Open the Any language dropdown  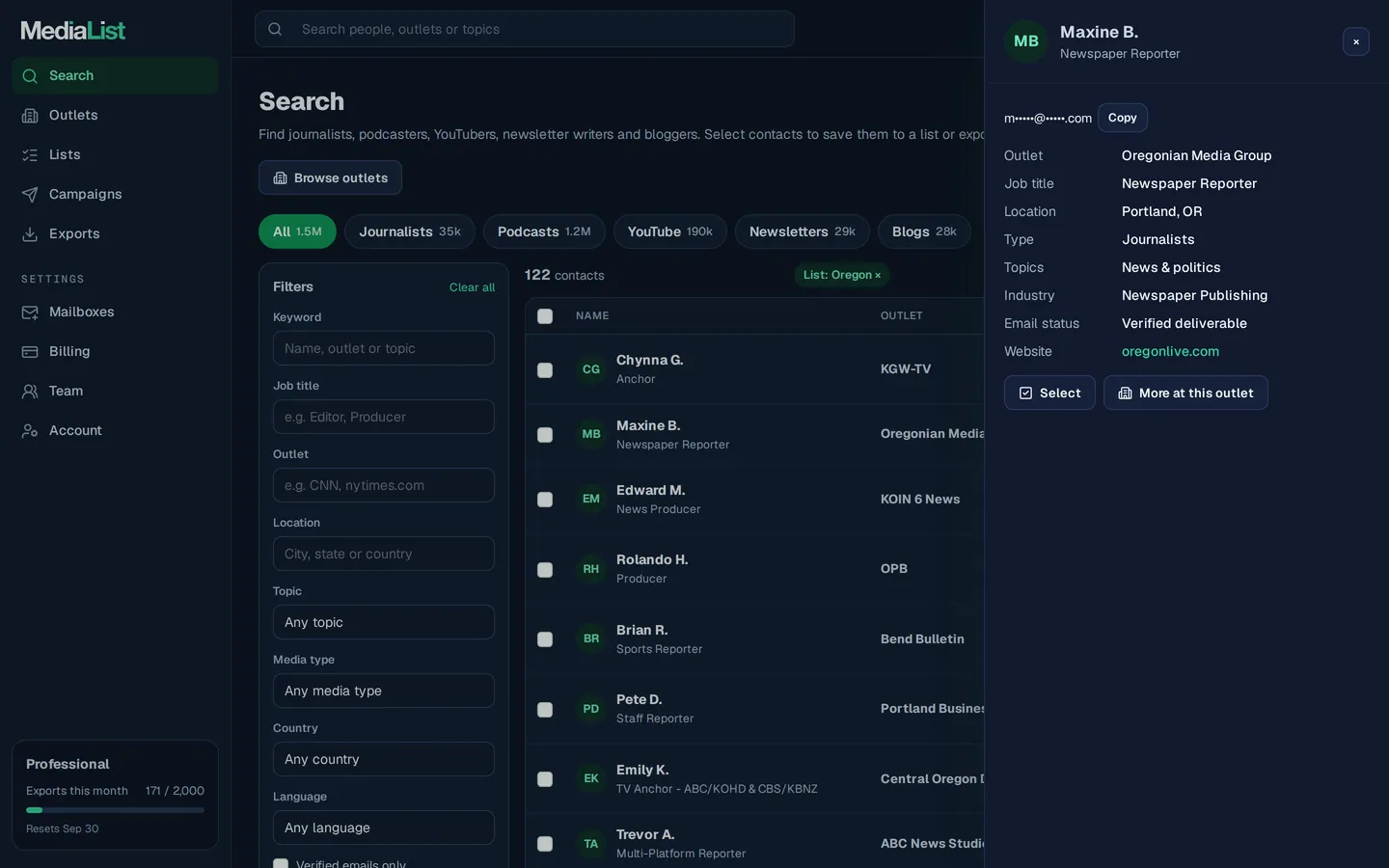point(384,827)
